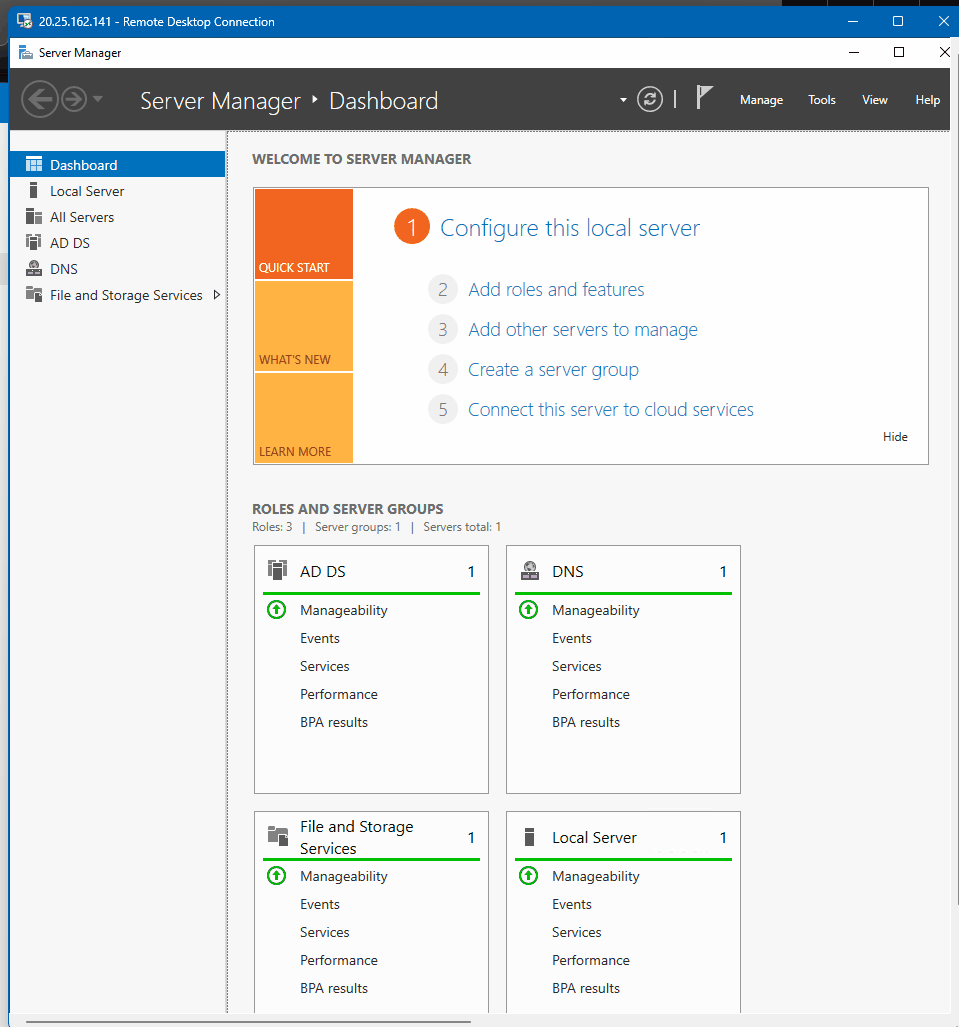
Task: Click the DNS tile header icon
Action: 530,570
